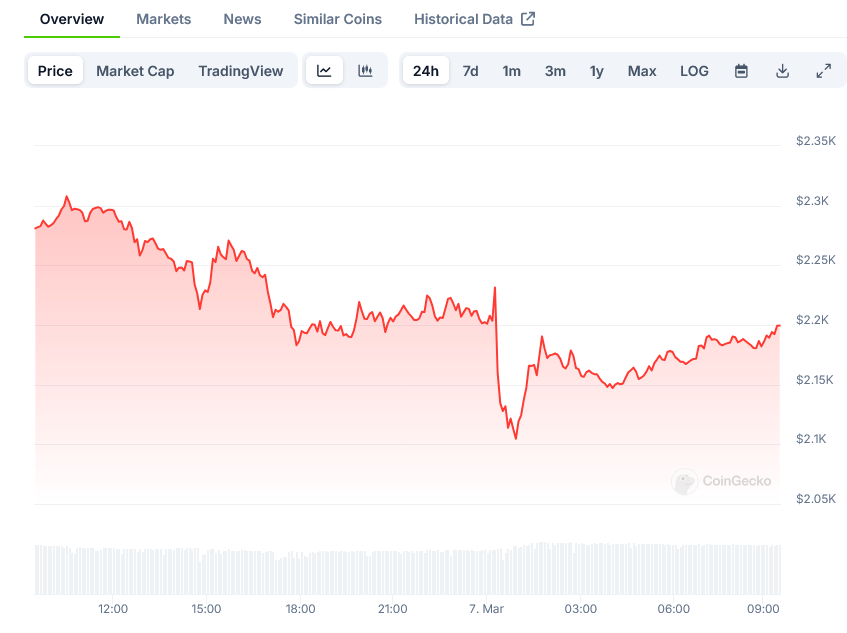Screen dimensions: 847x633
Task: Switch chart to TradingView mode
Action: pos(240,71)
